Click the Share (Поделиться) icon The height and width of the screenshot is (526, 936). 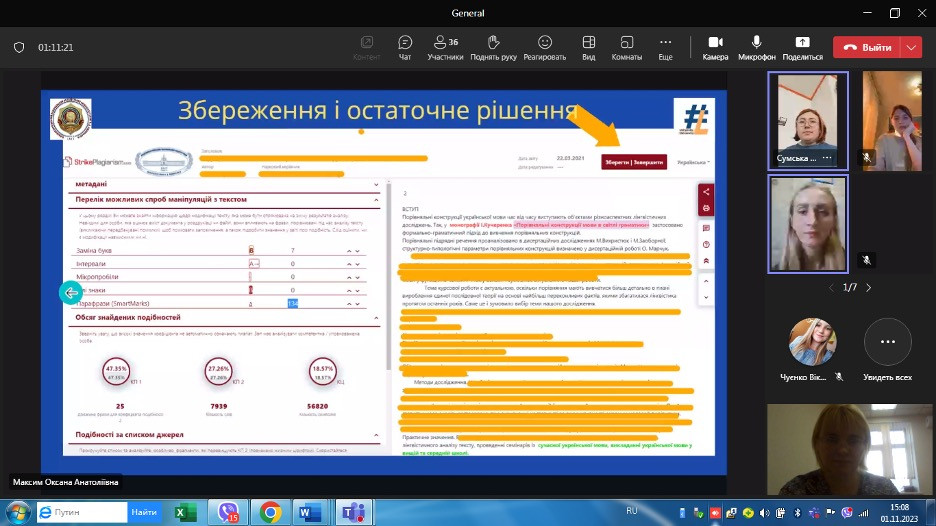click(802, 46)
